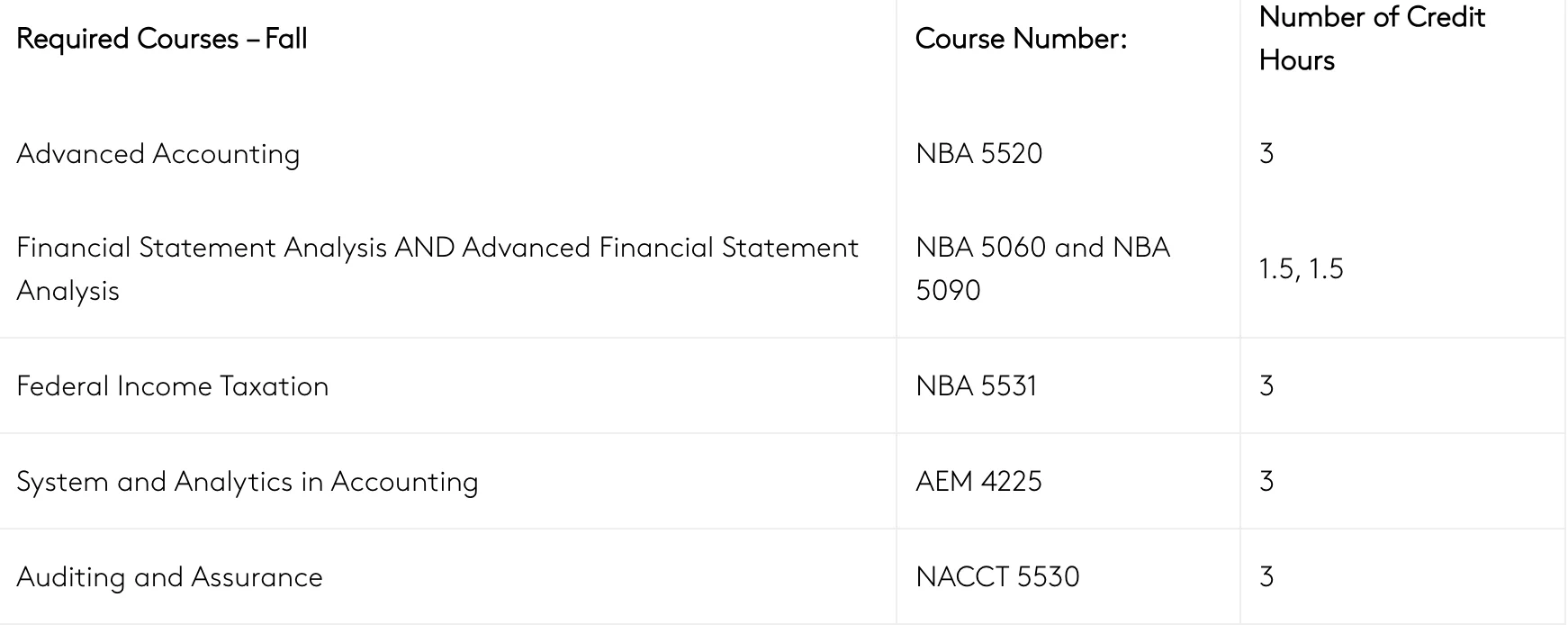The height and width of the screenshot is (625, 1568).
Task: Click the '1.5, 1.5' credit hours value
Action: point(1301,268)
